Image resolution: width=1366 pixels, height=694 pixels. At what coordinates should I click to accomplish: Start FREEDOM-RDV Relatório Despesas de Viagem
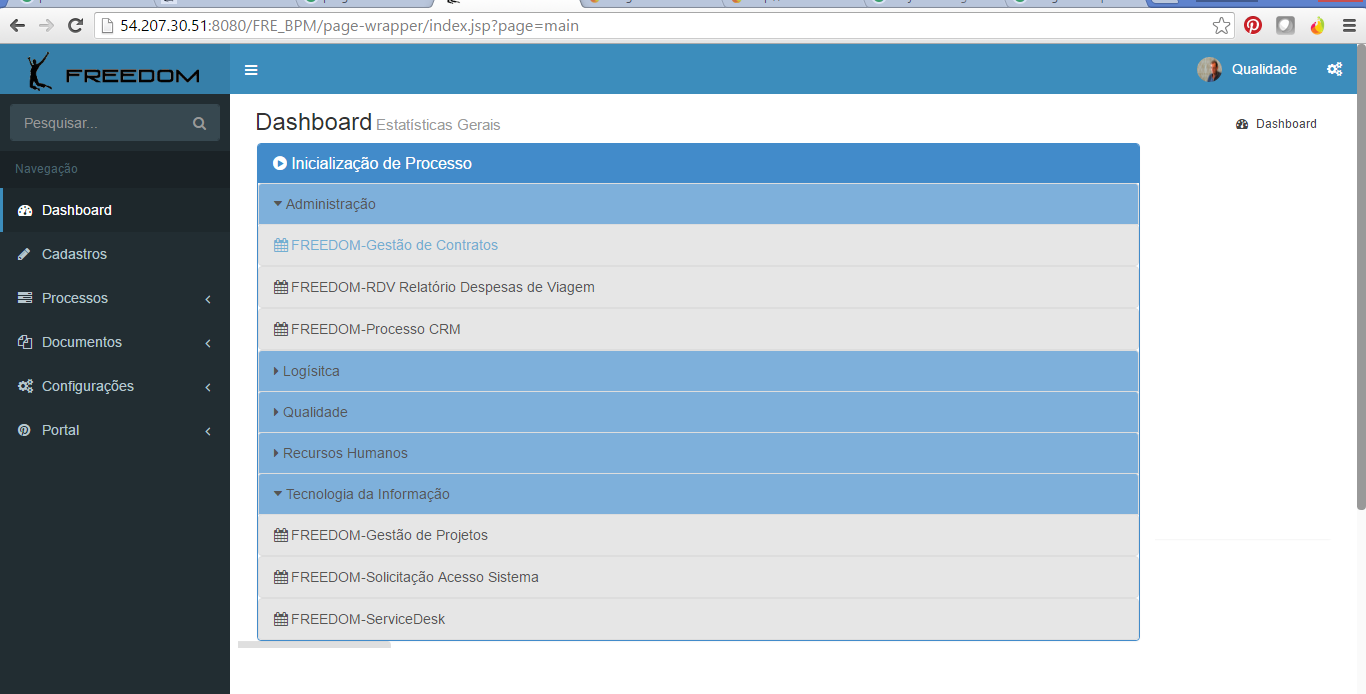point(443,287)
